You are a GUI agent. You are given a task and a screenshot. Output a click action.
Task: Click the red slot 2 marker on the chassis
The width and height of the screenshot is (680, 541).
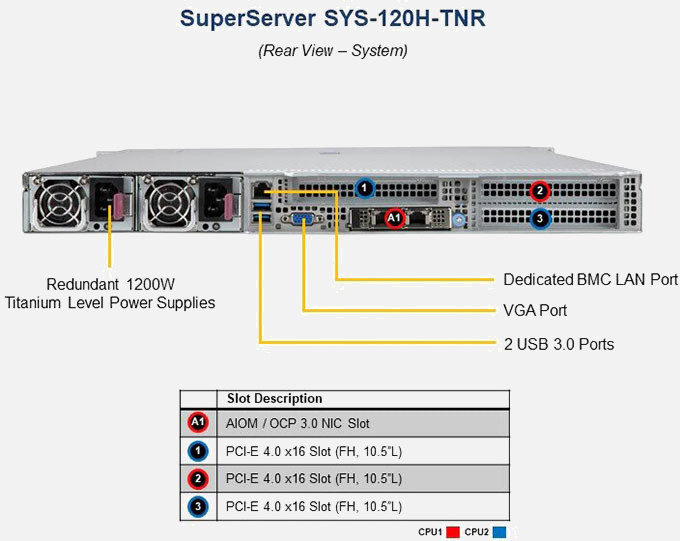(x=540, y=190)
